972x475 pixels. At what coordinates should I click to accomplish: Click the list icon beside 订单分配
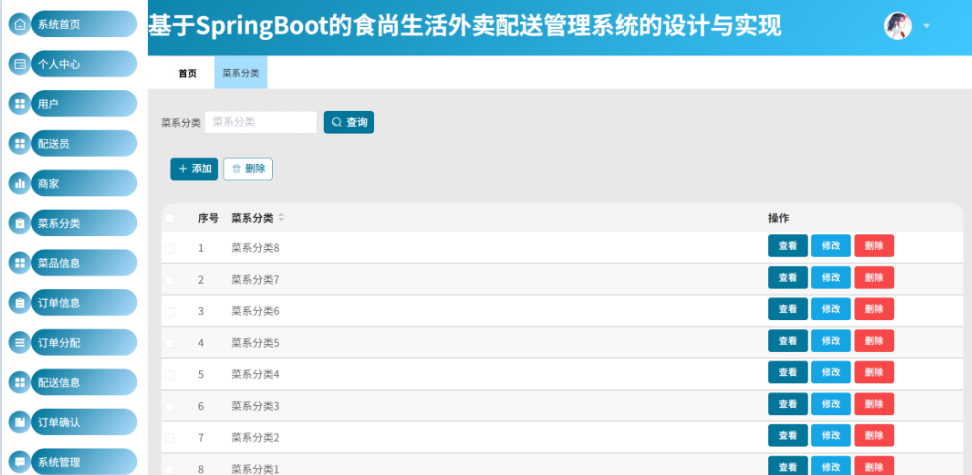(20, 343)
